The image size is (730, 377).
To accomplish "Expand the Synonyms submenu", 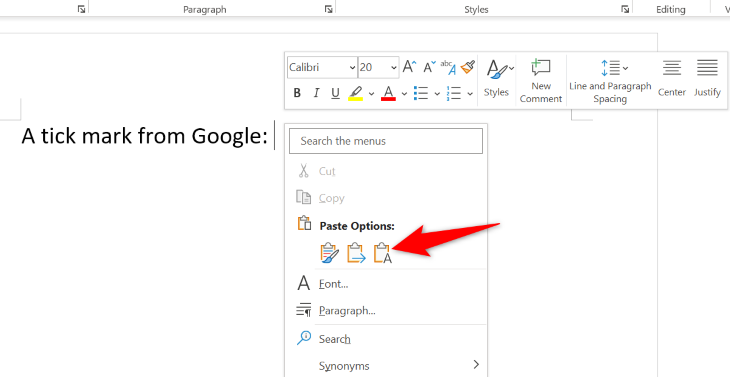I will 385,365.
